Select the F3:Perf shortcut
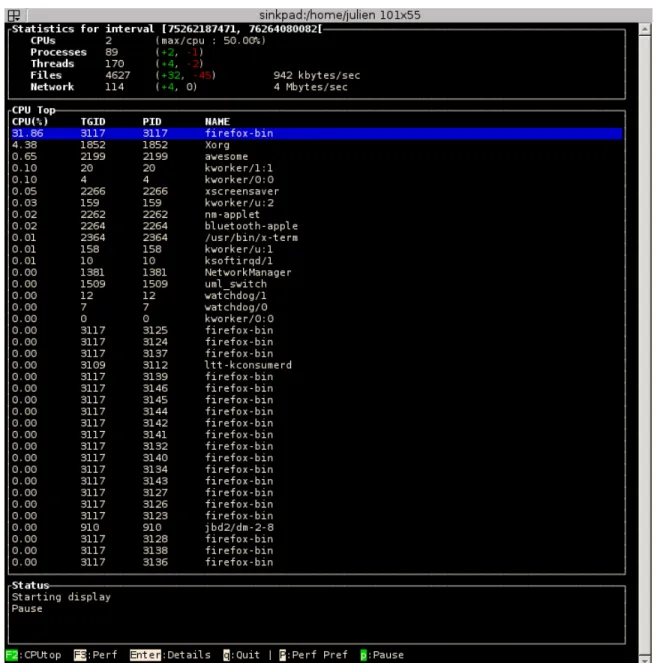Image resolution: width=657 pixels, height=663 pixels. pos(96,655)
